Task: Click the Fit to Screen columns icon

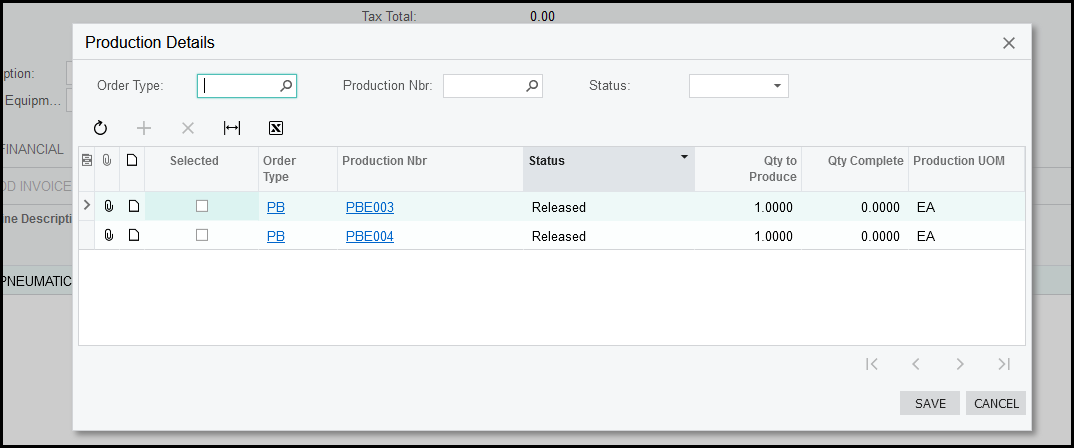Action: (x=232, y=128)
